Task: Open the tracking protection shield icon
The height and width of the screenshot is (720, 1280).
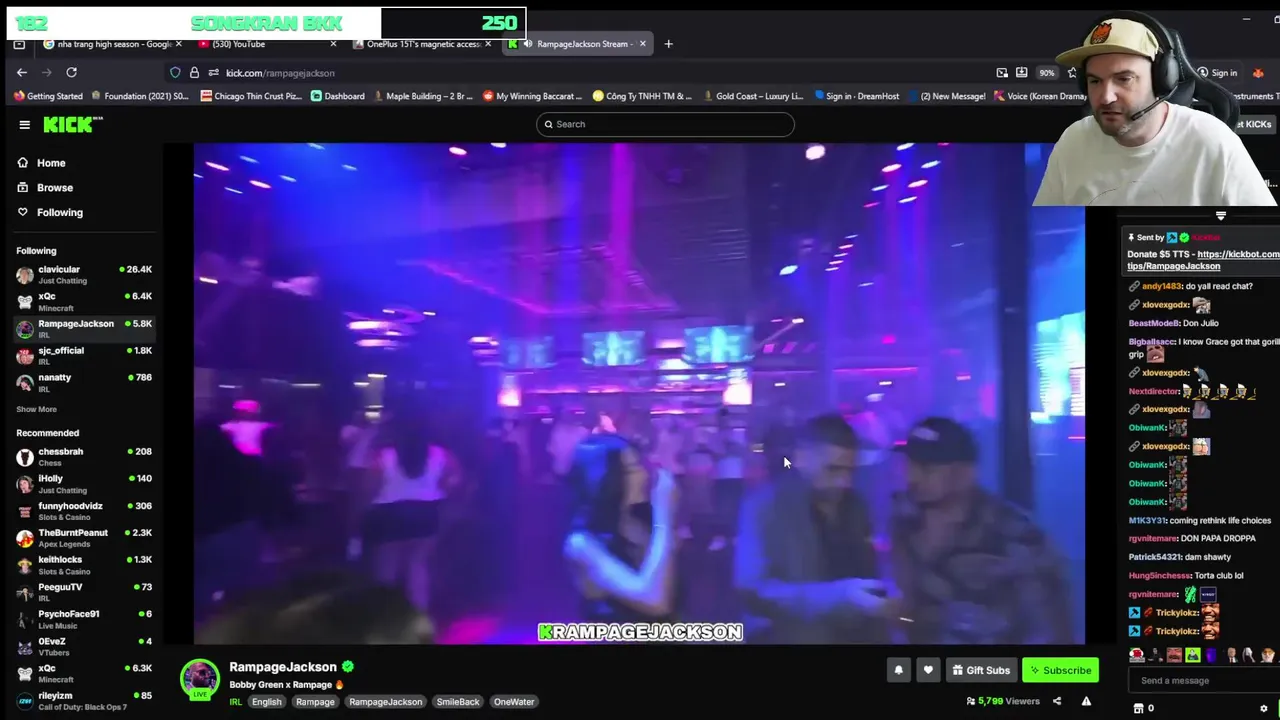Action: pyautogui.click(x=175, y=73)
